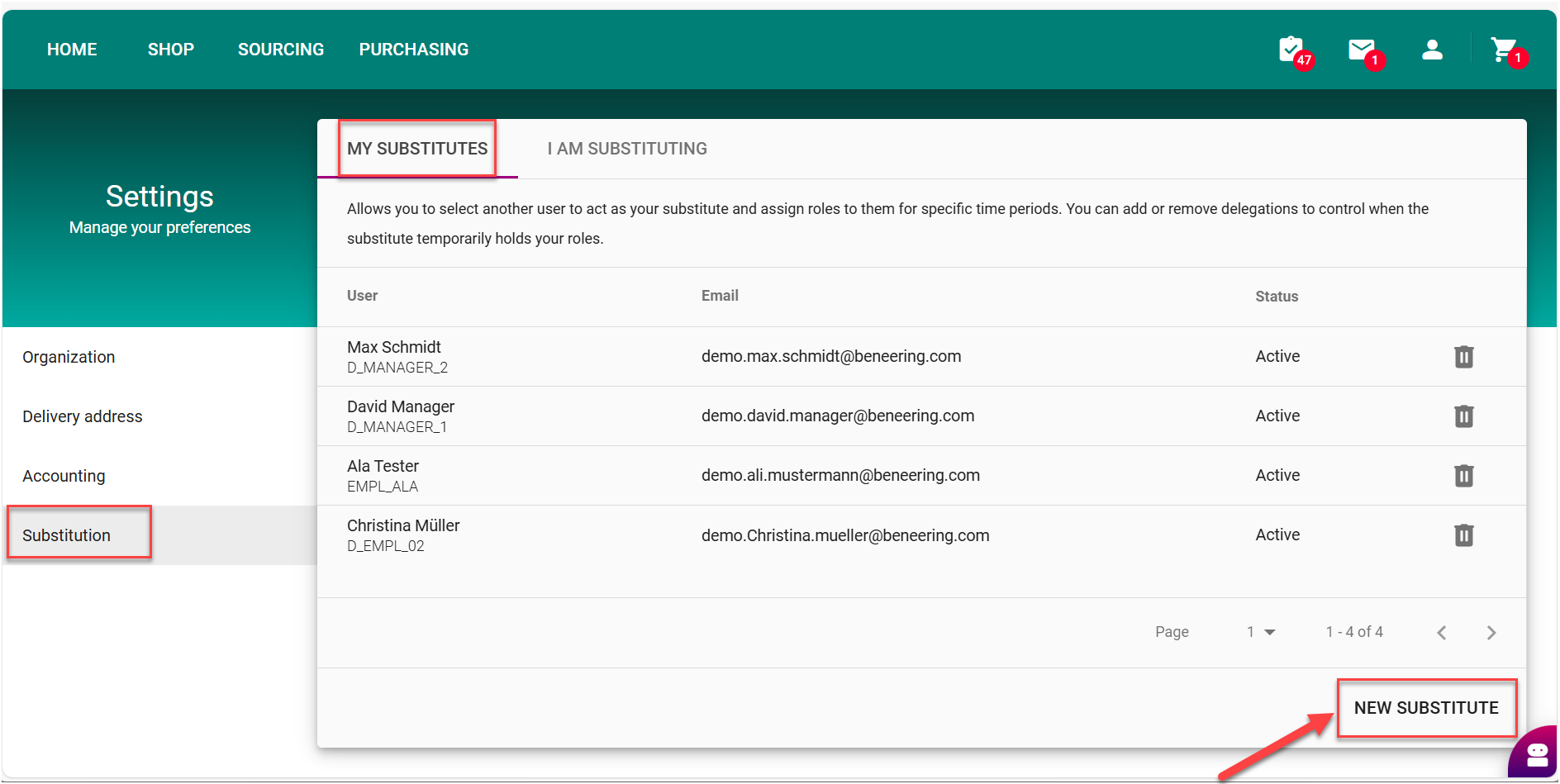Click the NEW SUBSTITUTE button
Viewport: 1560px width, 784px height.
point(1425,708)
